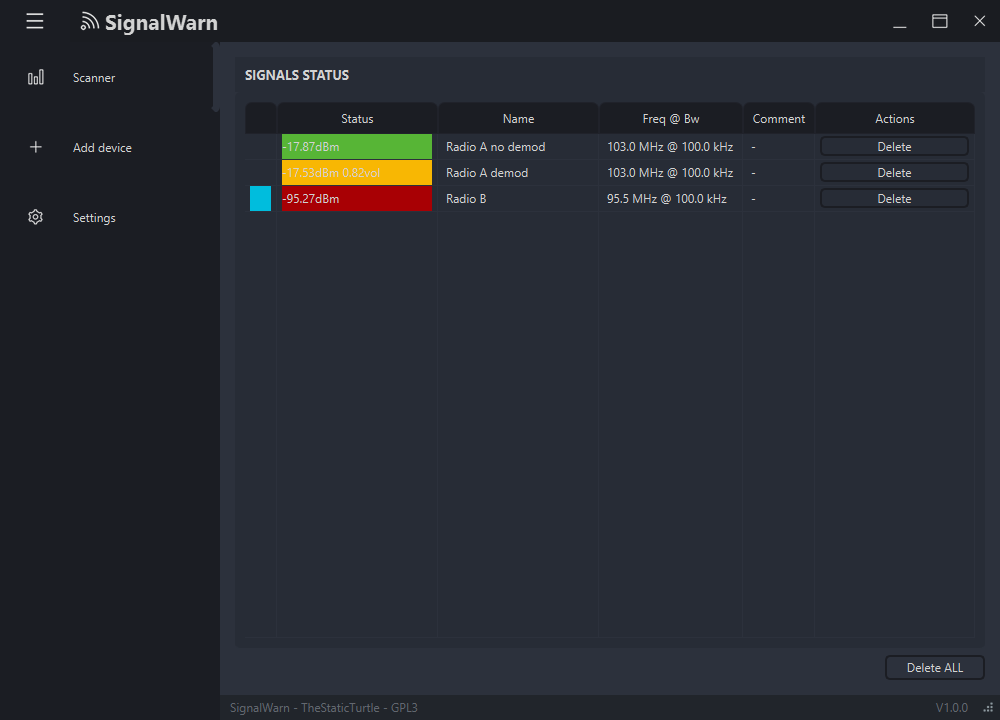Click the orange -17.53dBm 0.82vol status
This screenshot has height=720, width=1000.
pyautogui.click(x=357, y=173)
